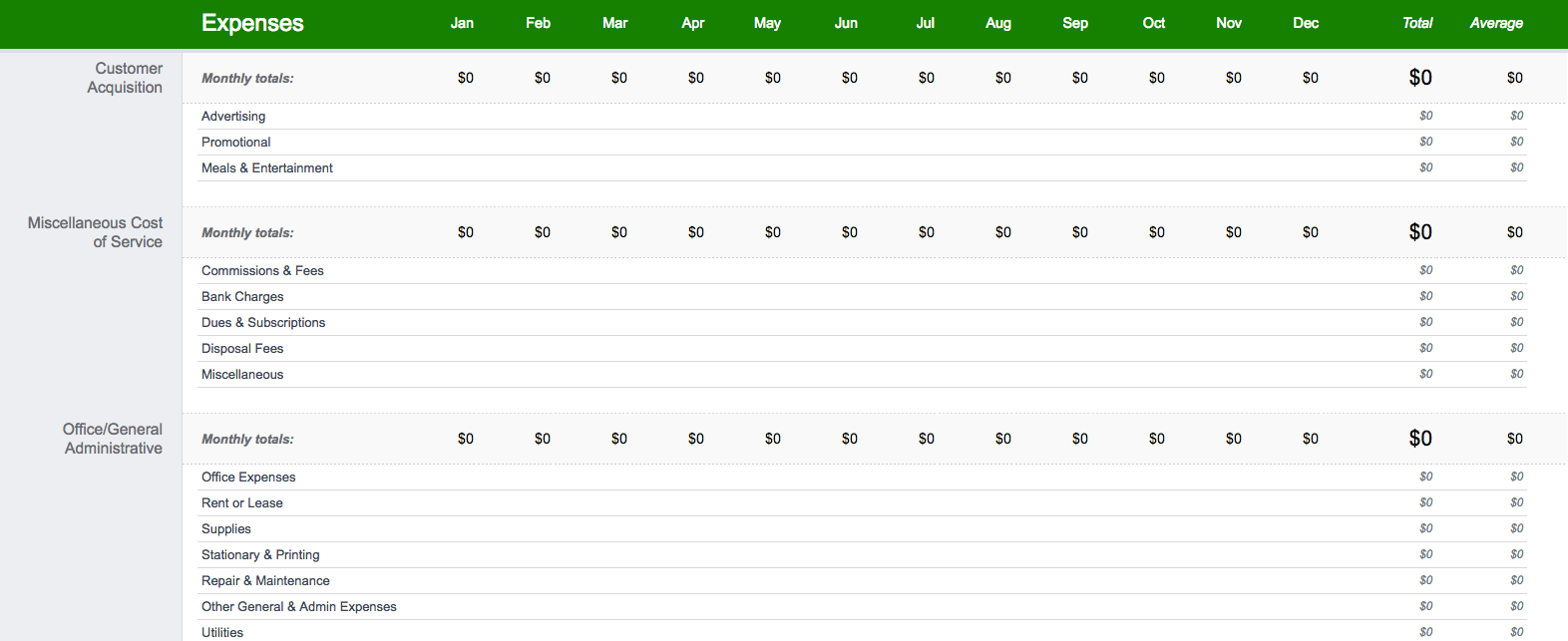Click the Miscellaneous Cost of Service label

(x=95, y=232)
